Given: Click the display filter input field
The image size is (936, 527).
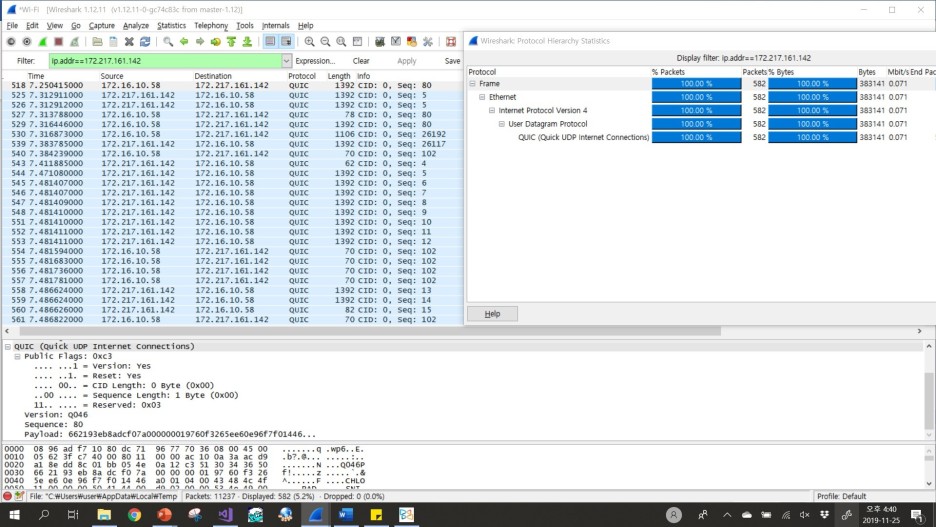Looking at the screenshot, I should click(x=165, y=61).
